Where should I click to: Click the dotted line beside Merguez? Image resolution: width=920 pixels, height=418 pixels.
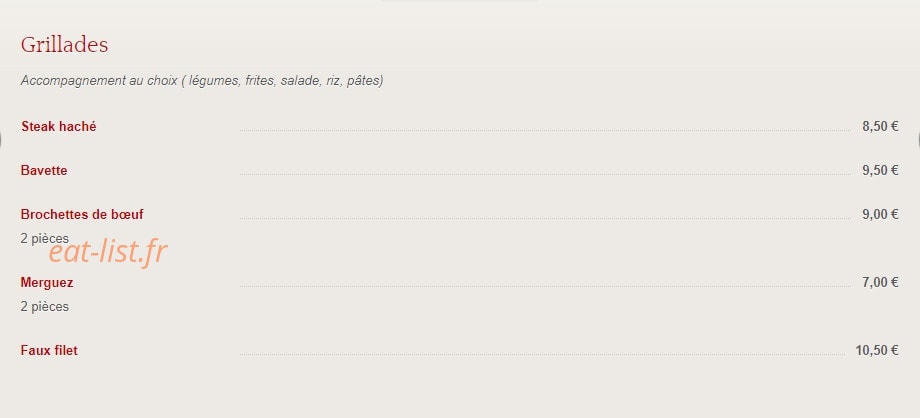(x=545, y=286)
